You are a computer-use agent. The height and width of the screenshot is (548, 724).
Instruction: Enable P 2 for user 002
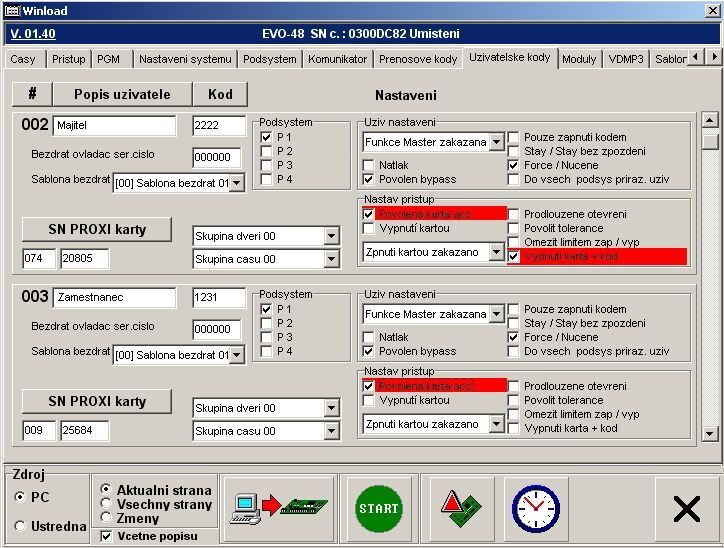point(266,151)
